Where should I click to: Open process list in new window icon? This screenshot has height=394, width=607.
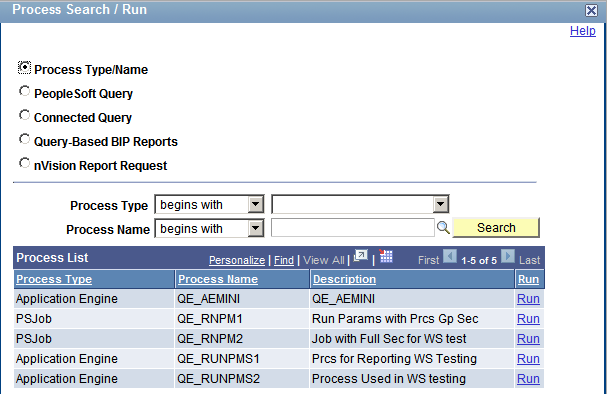[360, 256]
